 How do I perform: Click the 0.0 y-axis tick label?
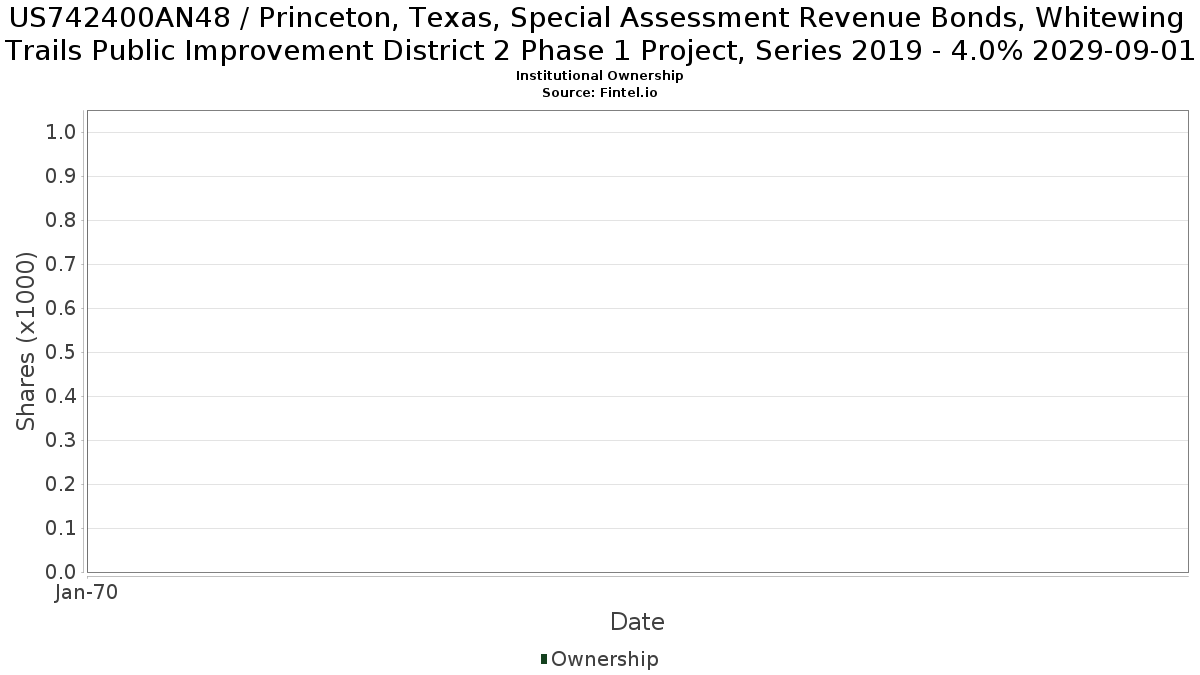coord(62,573)
